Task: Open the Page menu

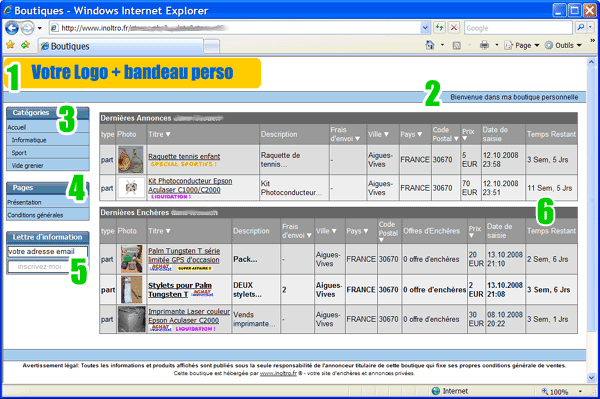Action: [x=522, y=46]
